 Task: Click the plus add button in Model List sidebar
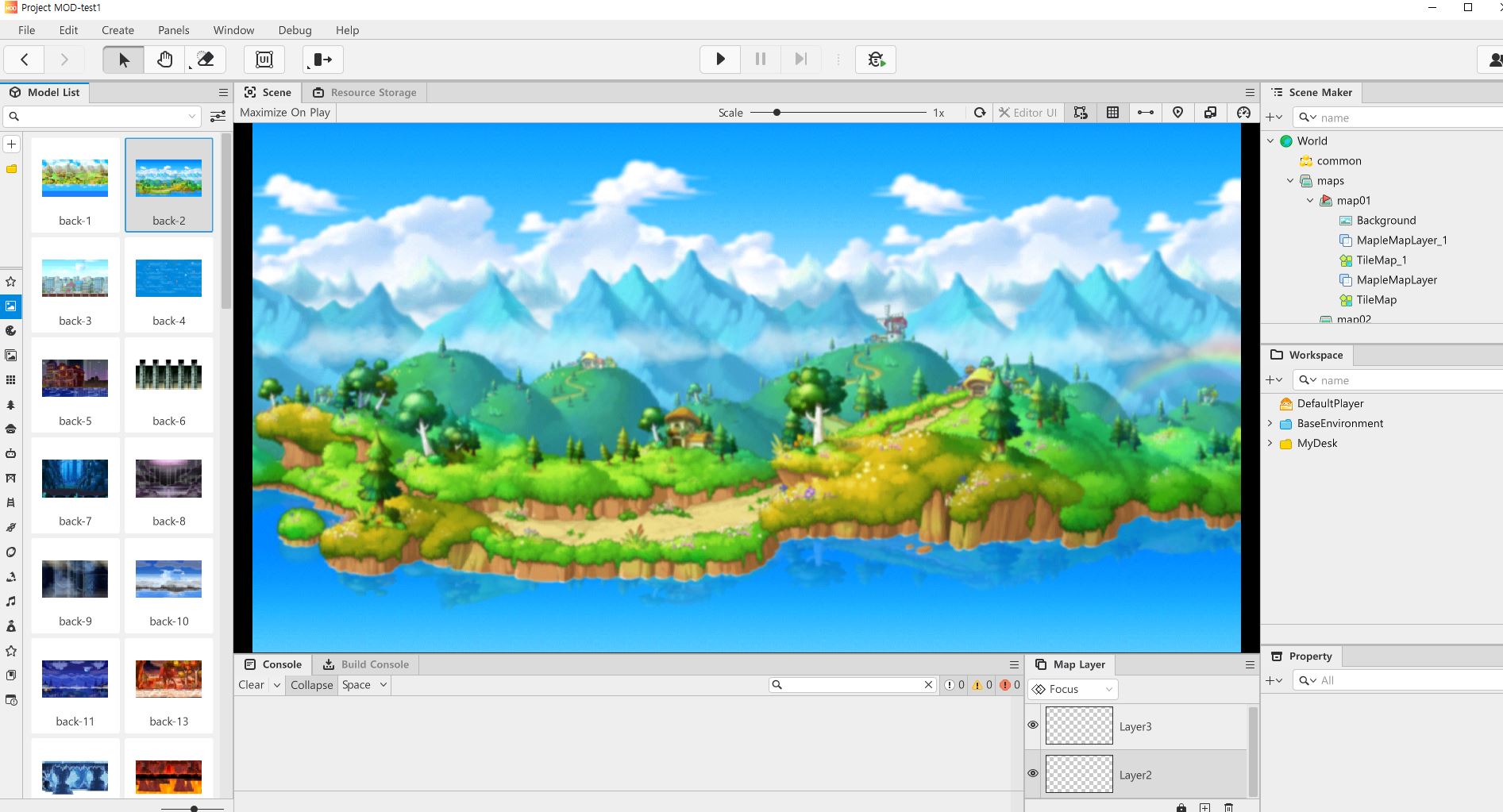[11, 144]
